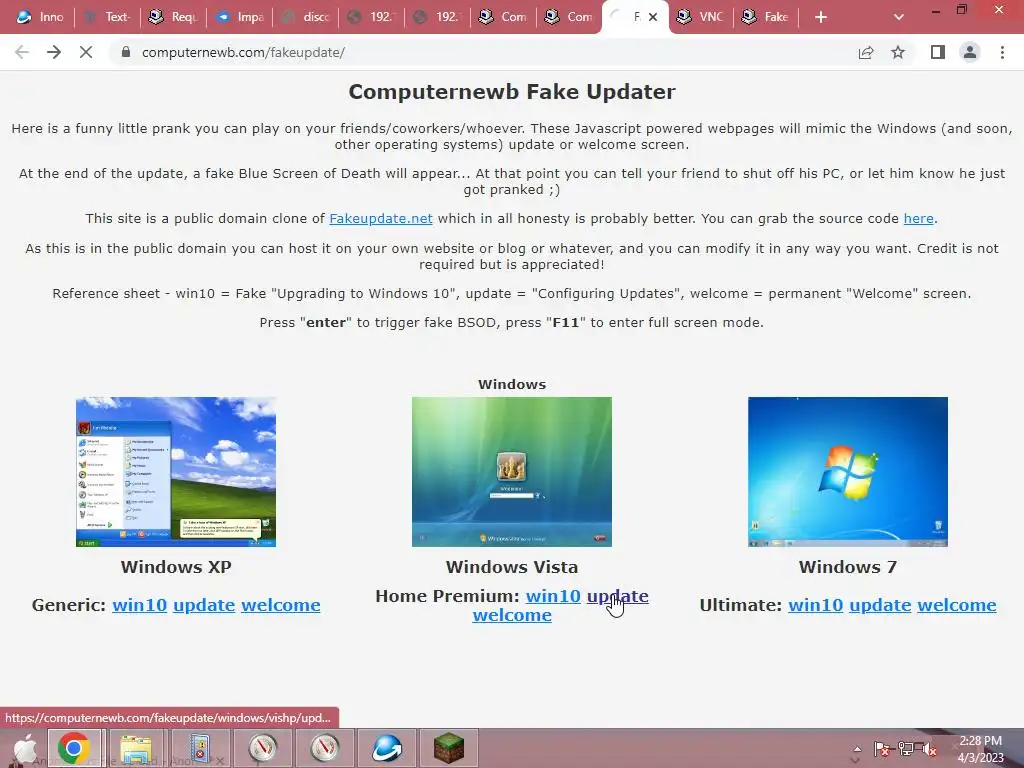
Task: Go forward to the next page
Action: [x=54, y=52]
